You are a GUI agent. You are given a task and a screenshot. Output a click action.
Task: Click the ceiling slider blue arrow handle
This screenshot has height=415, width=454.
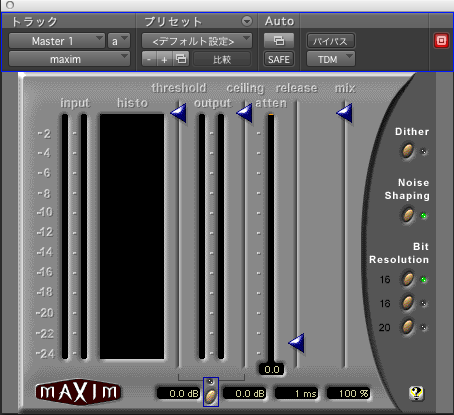coord(244,113)
